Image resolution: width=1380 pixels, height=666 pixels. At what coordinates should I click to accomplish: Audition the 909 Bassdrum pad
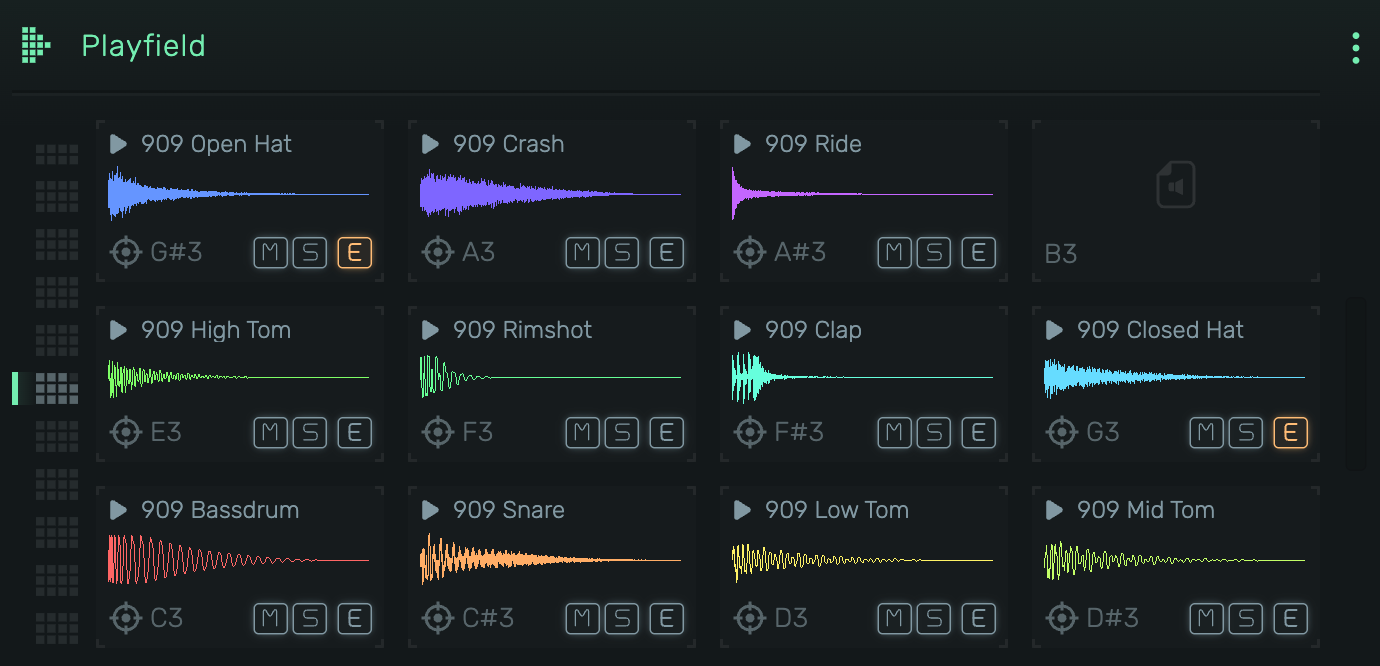118,510
